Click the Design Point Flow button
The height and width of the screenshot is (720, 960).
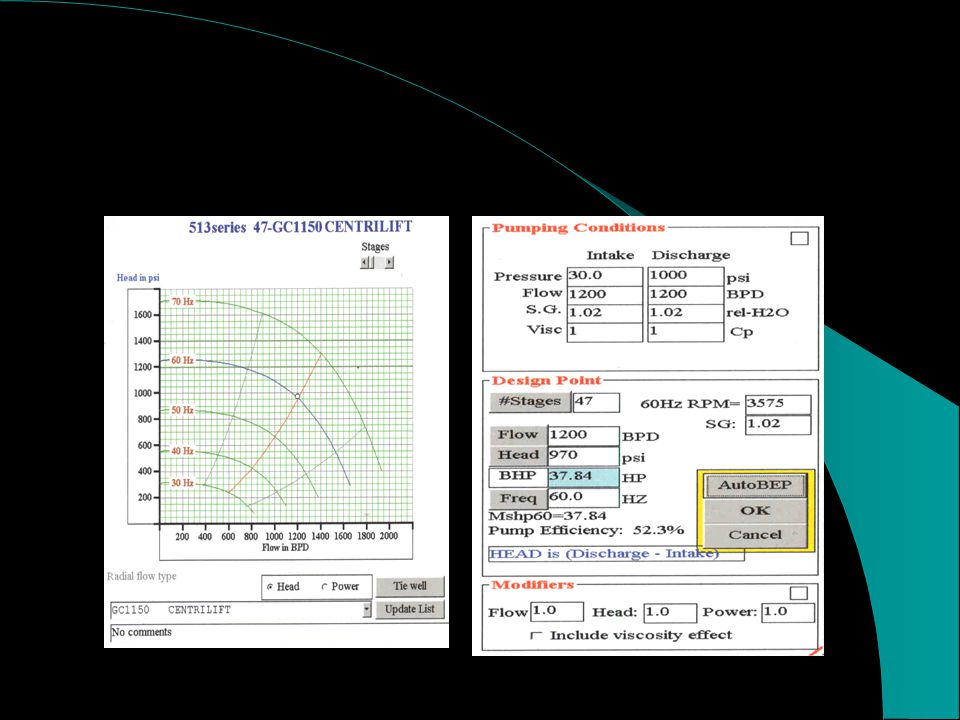click(518, 435)
